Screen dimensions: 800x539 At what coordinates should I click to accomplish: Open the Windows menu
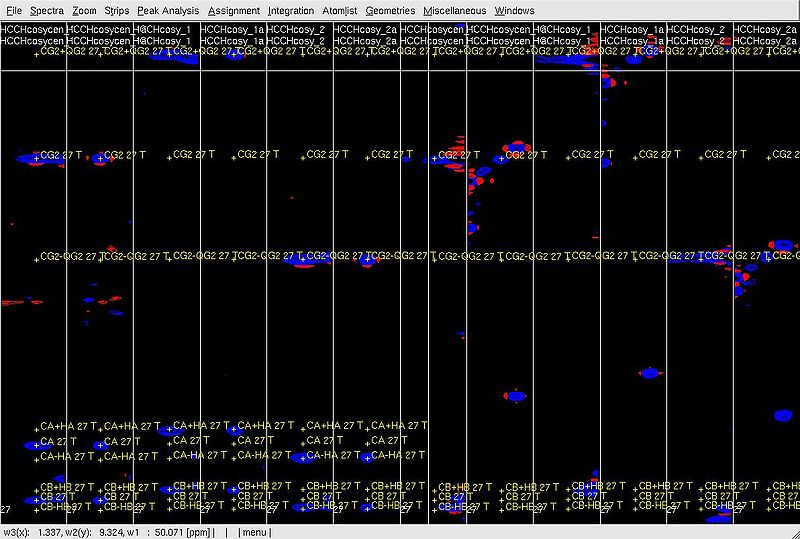[x=514, y=10]
